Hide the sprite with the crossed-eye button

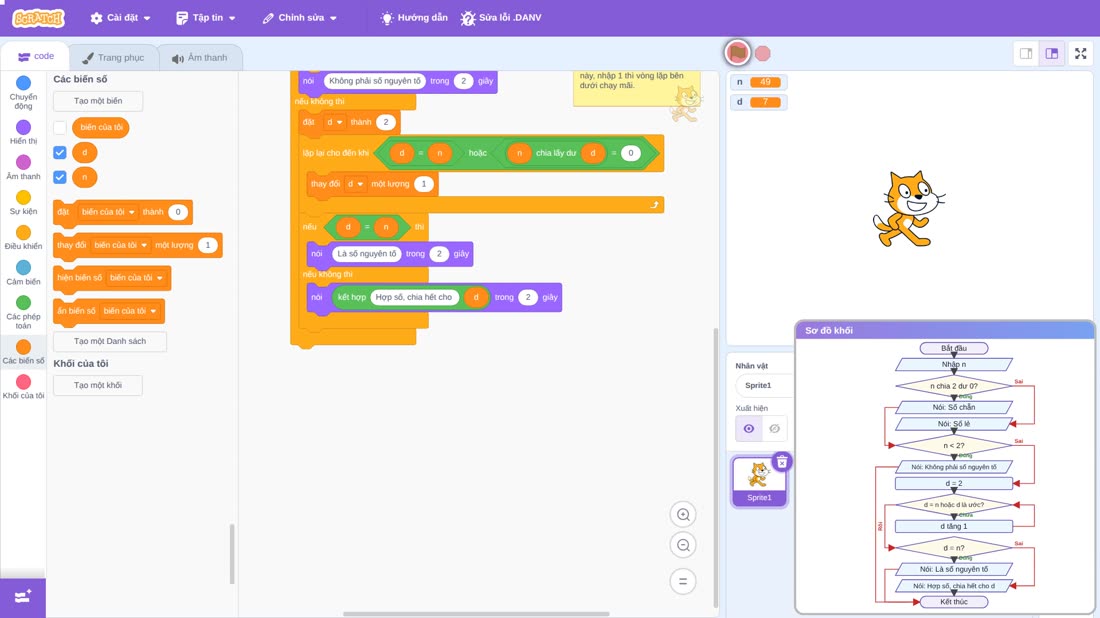click(774, 429)
